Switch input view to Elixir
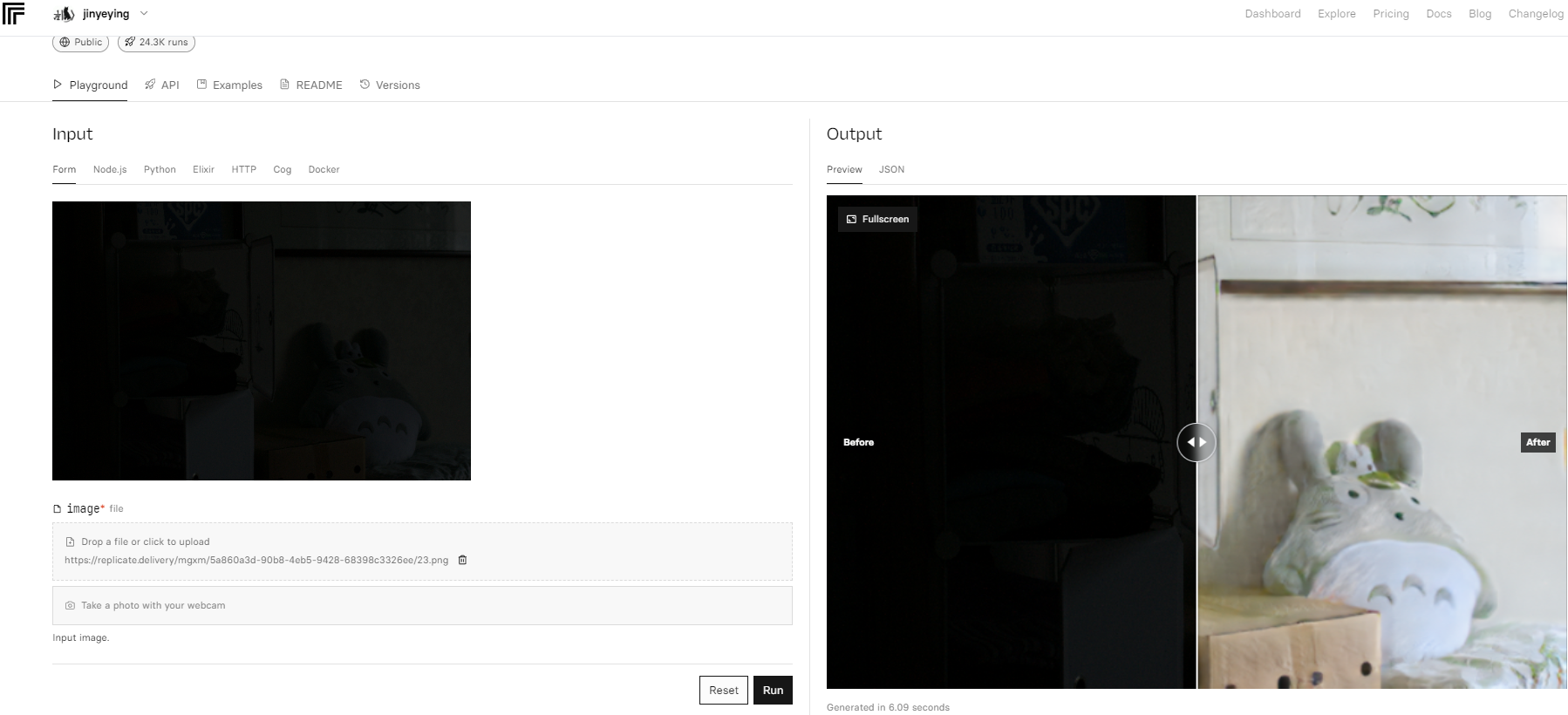 (203, 170)
